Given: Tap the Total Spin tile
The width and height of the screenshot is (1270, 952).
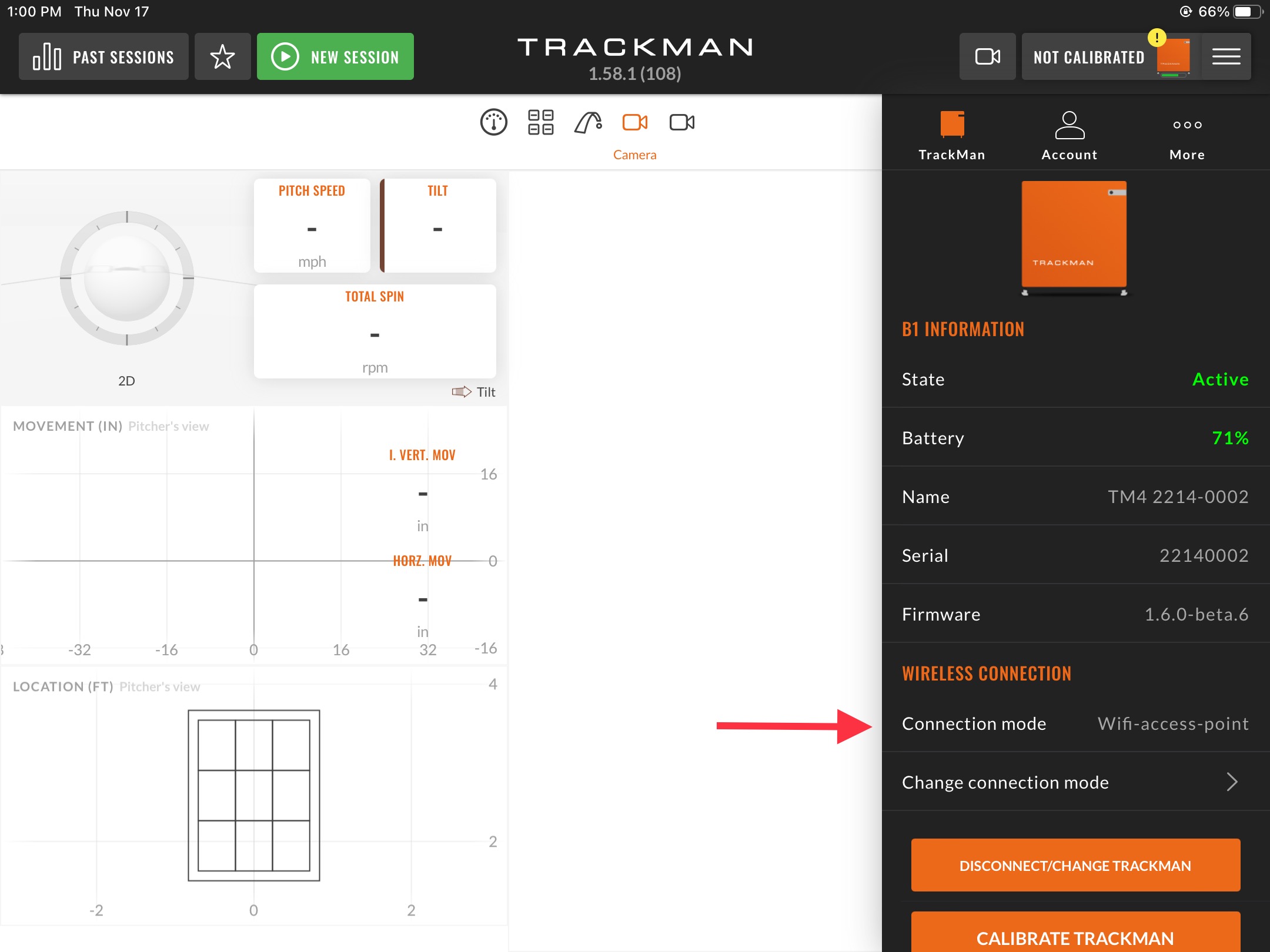Looking at the screenshot, I should click(x=375, y=331).
